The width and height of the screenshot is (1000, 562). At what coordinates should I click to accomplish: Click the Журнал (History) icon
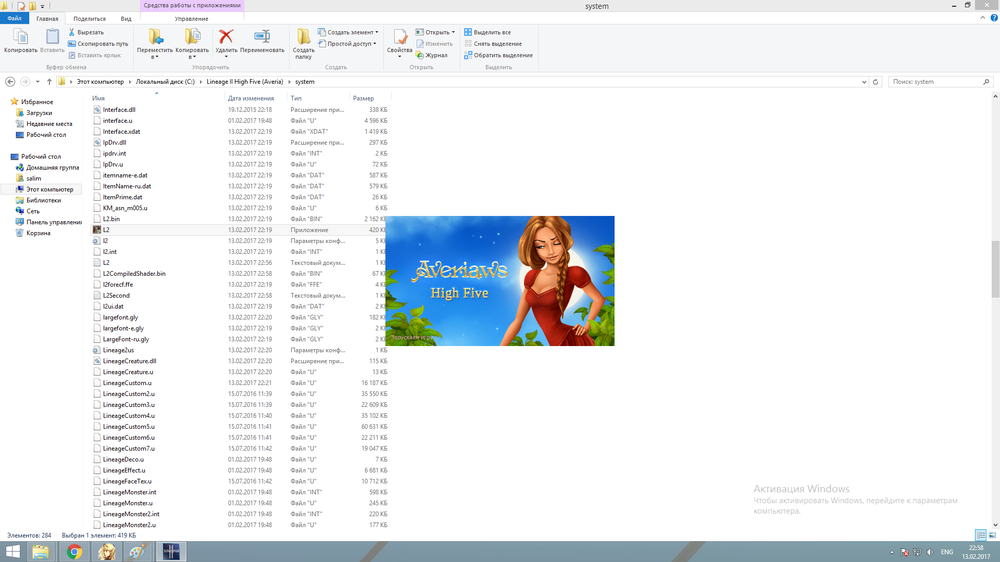420,55
